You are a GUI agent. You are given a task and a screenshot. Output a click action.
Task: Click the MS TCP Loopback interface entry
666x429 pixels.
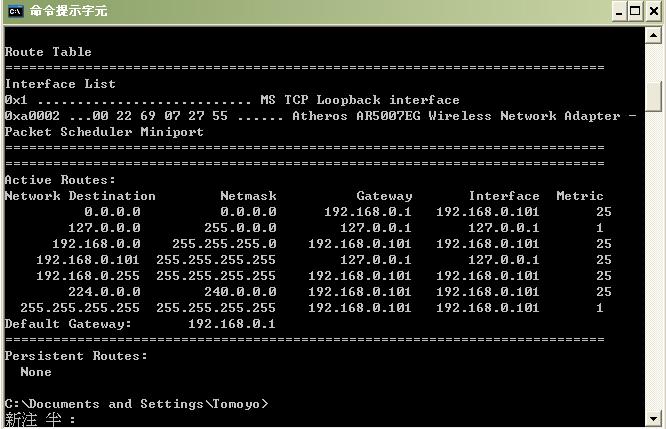360,100
